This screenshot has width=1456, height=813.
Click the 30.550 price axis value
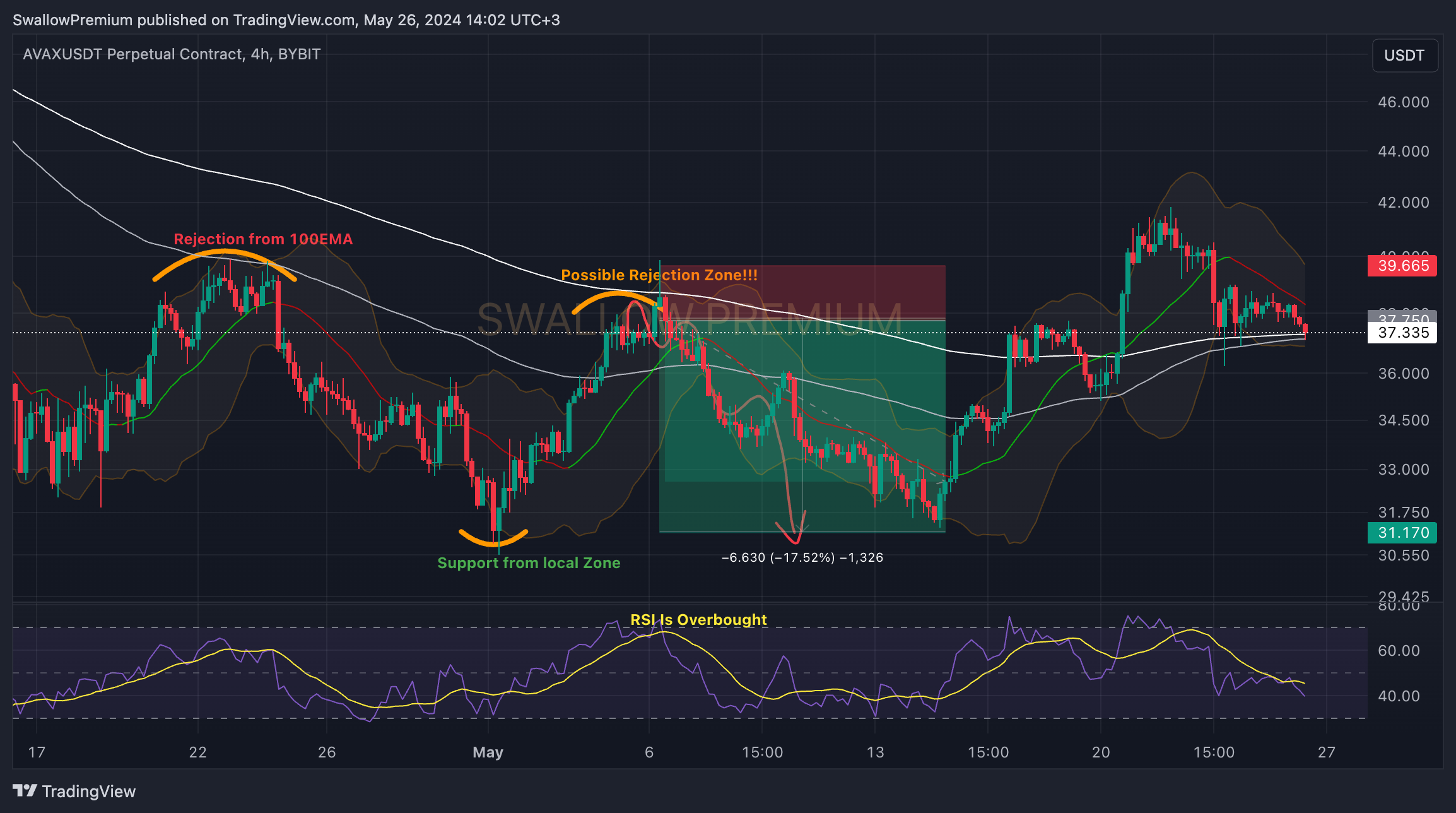pyautogui.click(x=1404, y=555)
